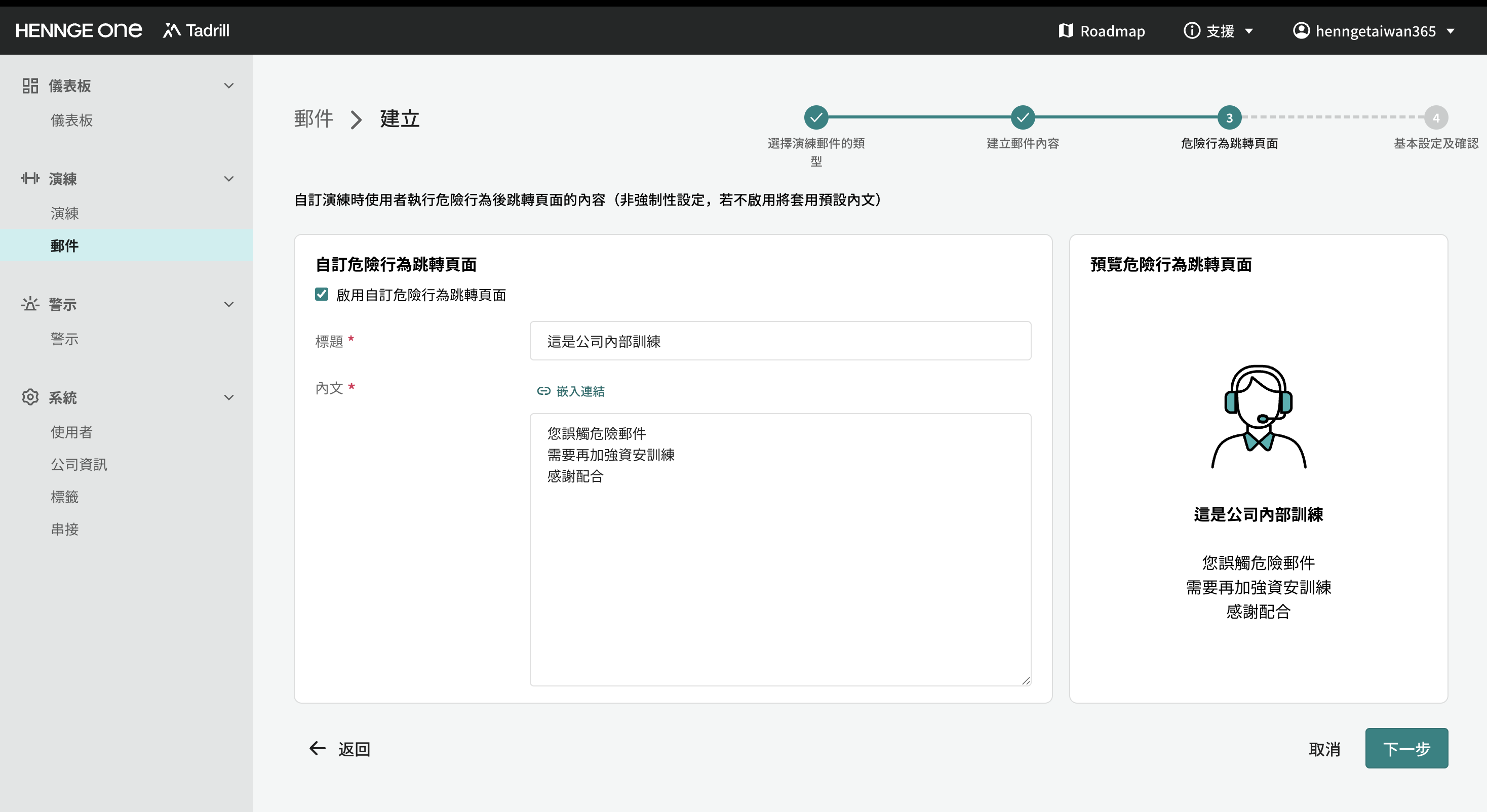This screenshot has height=812, width=1487.
Task: Open the 支援 dropdown arrow
Action: pyautogui.click(x=1248, y=31)
